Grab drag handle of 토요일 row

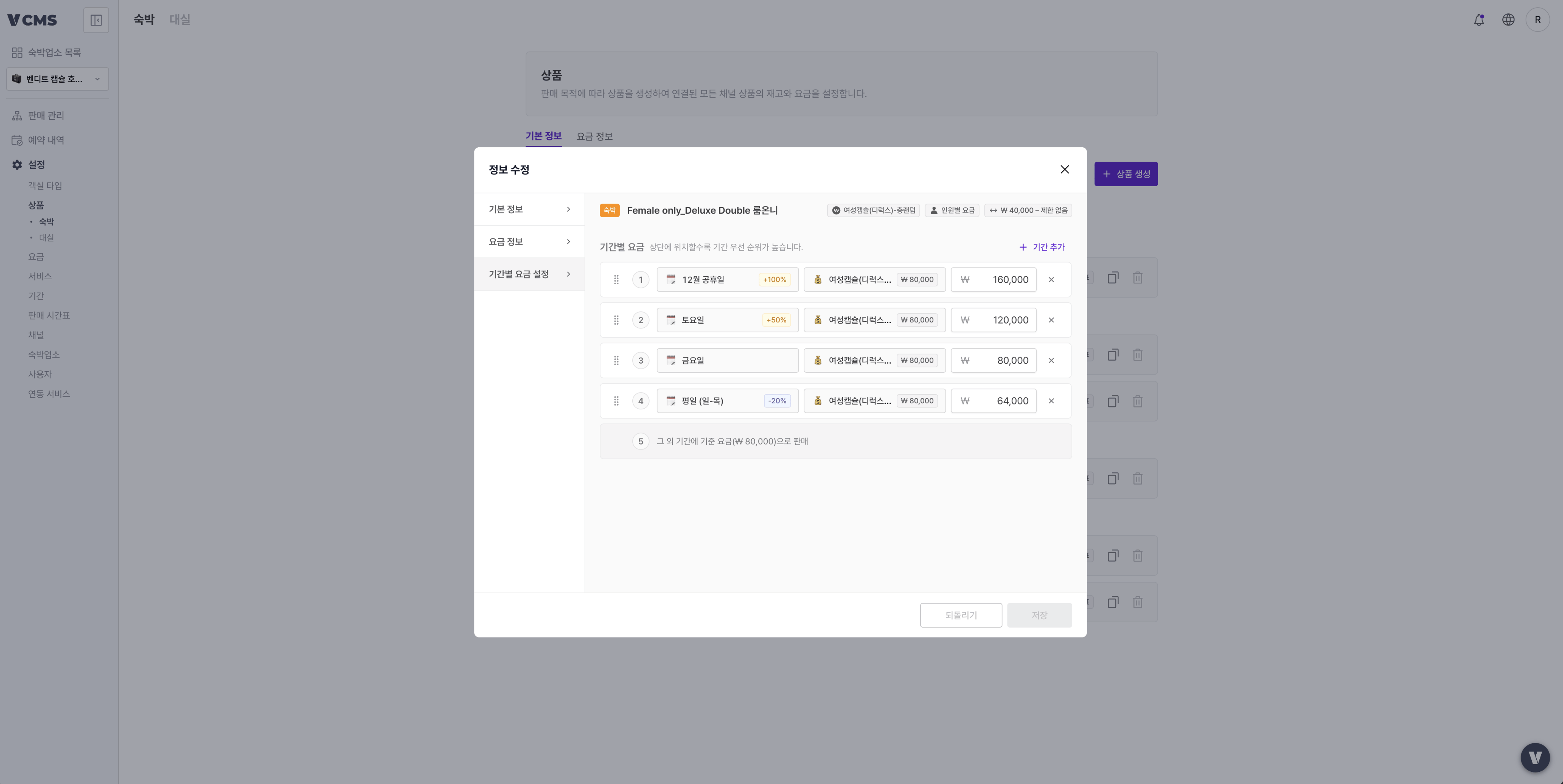616,320
